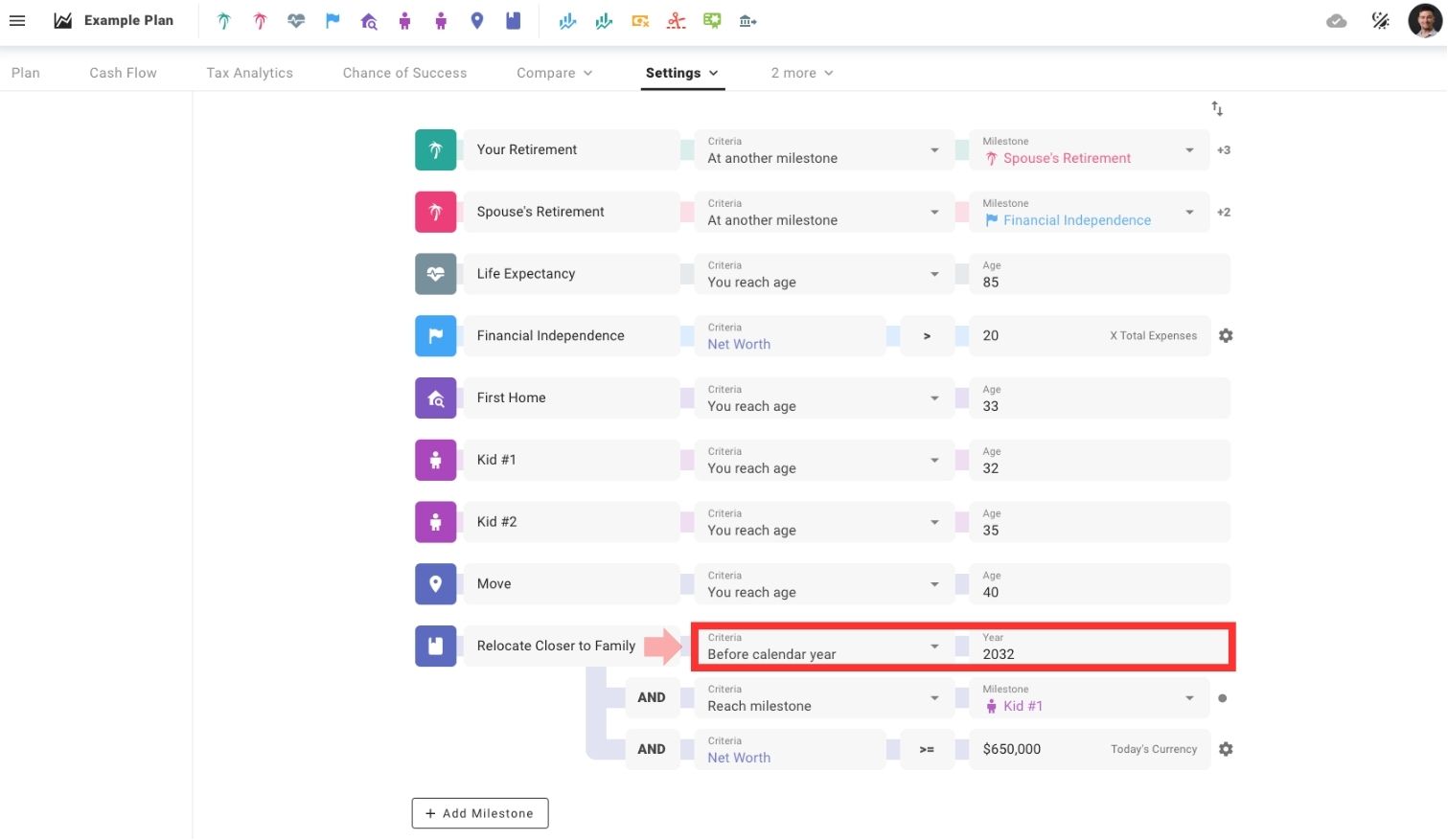Toggle the second AND operator before Net Worth
The width and height of the screenshot is (1448, 840).
[652, 750]
